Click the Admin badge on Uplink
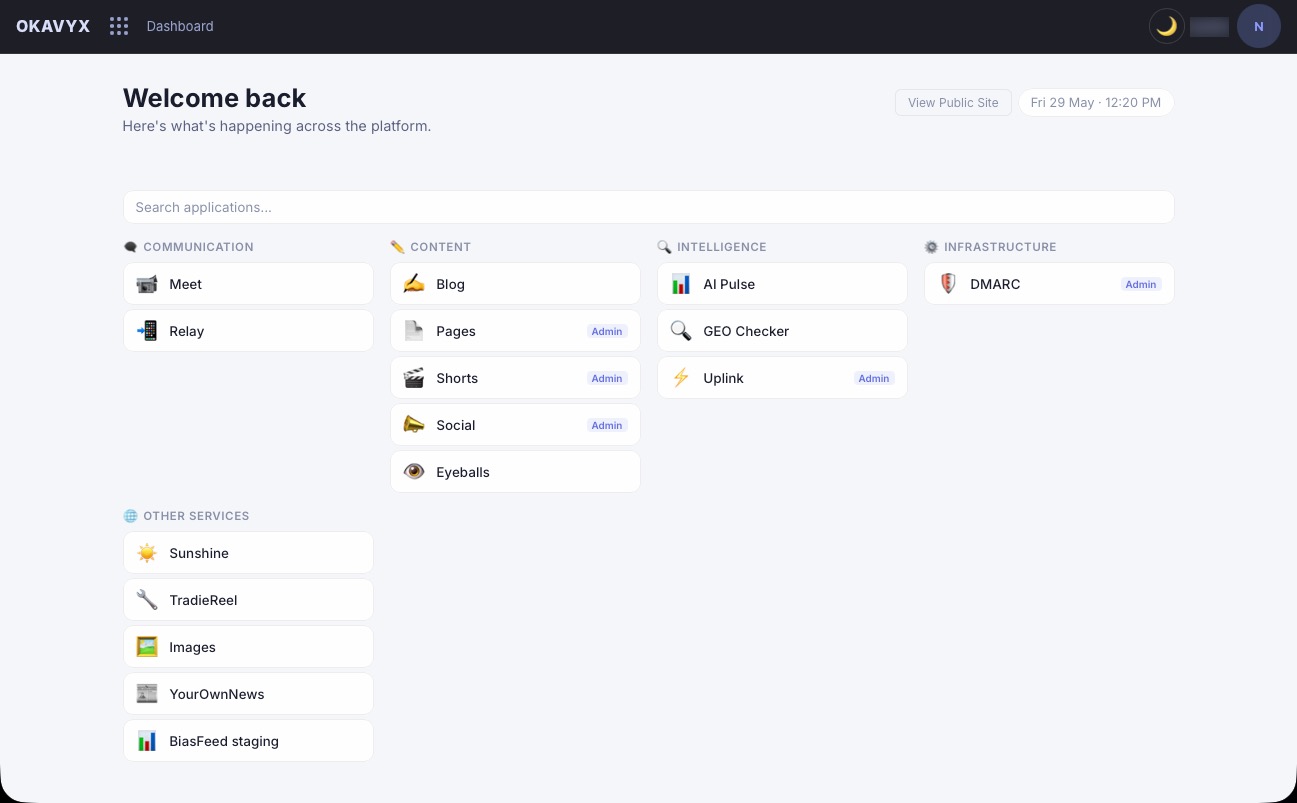The image size is (1297, 803). (874, 378)
